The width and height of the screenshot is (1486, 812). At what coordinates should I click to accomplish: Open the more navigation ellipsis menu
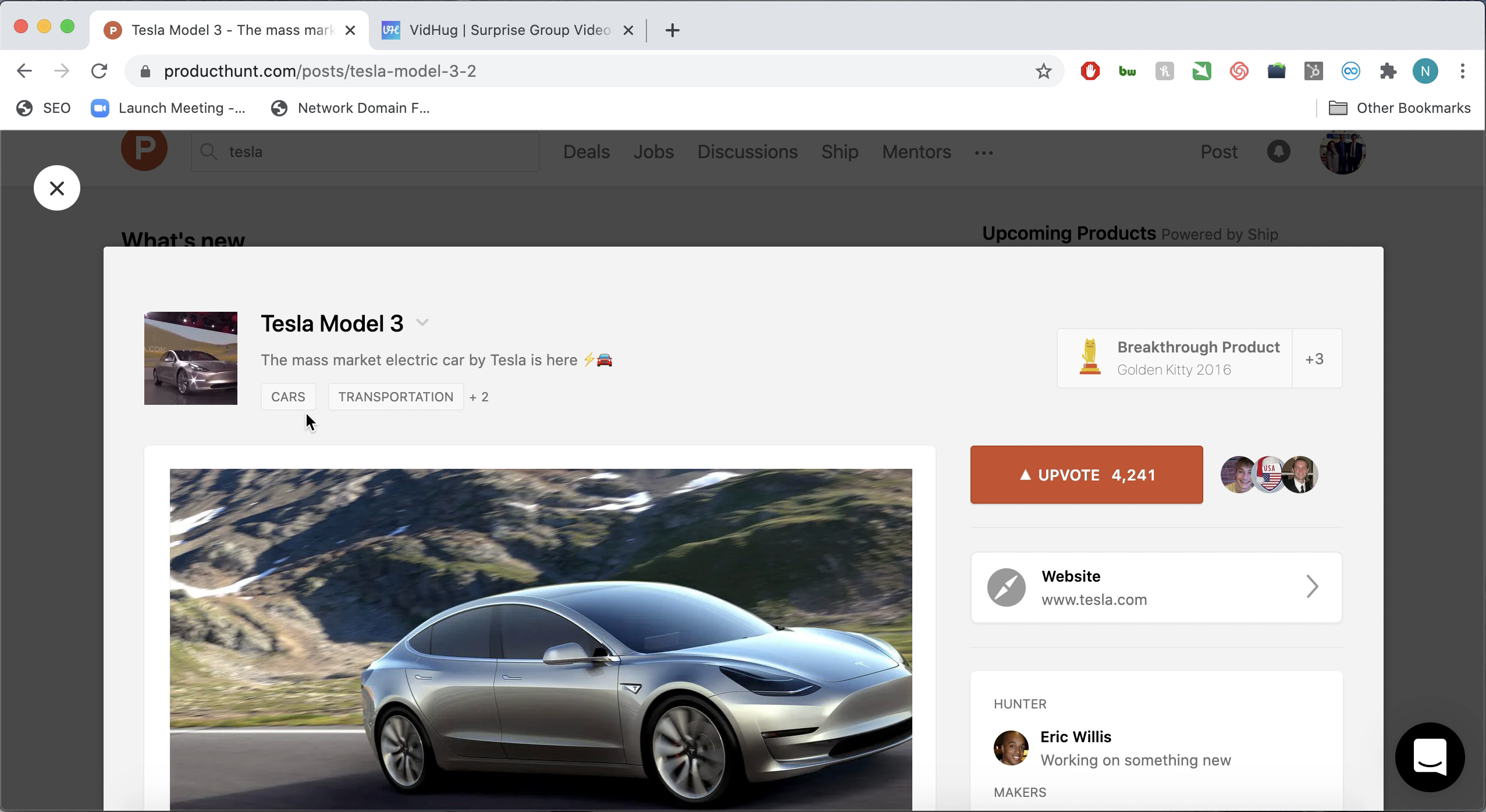point(983,152)
